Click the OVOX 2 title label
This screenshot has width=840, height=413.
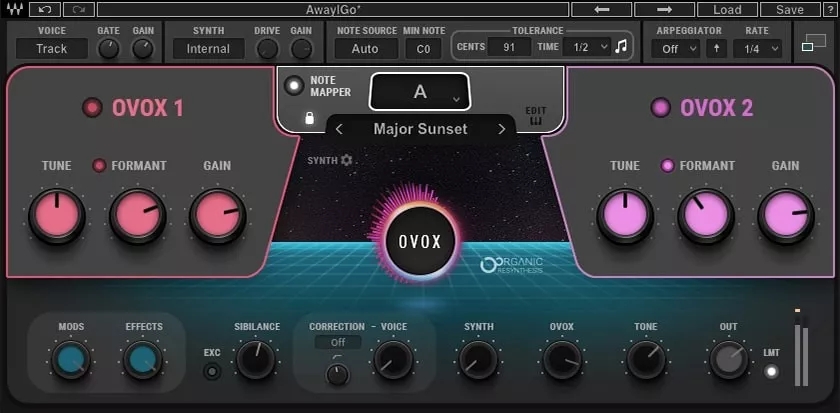click(x=716, y=108)
